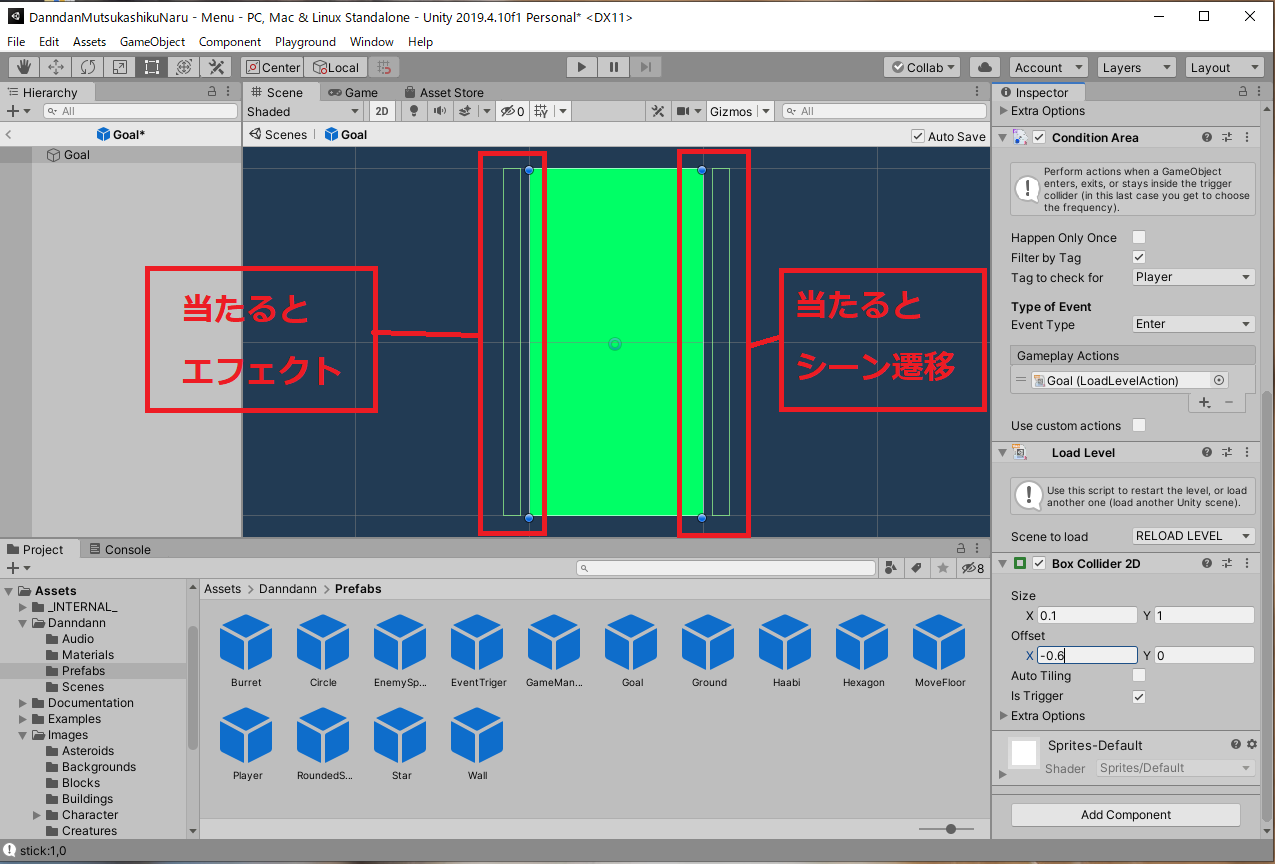This screenshot has height=864, width=1275.
Task: Open the Playground menu
Action: 305,42
